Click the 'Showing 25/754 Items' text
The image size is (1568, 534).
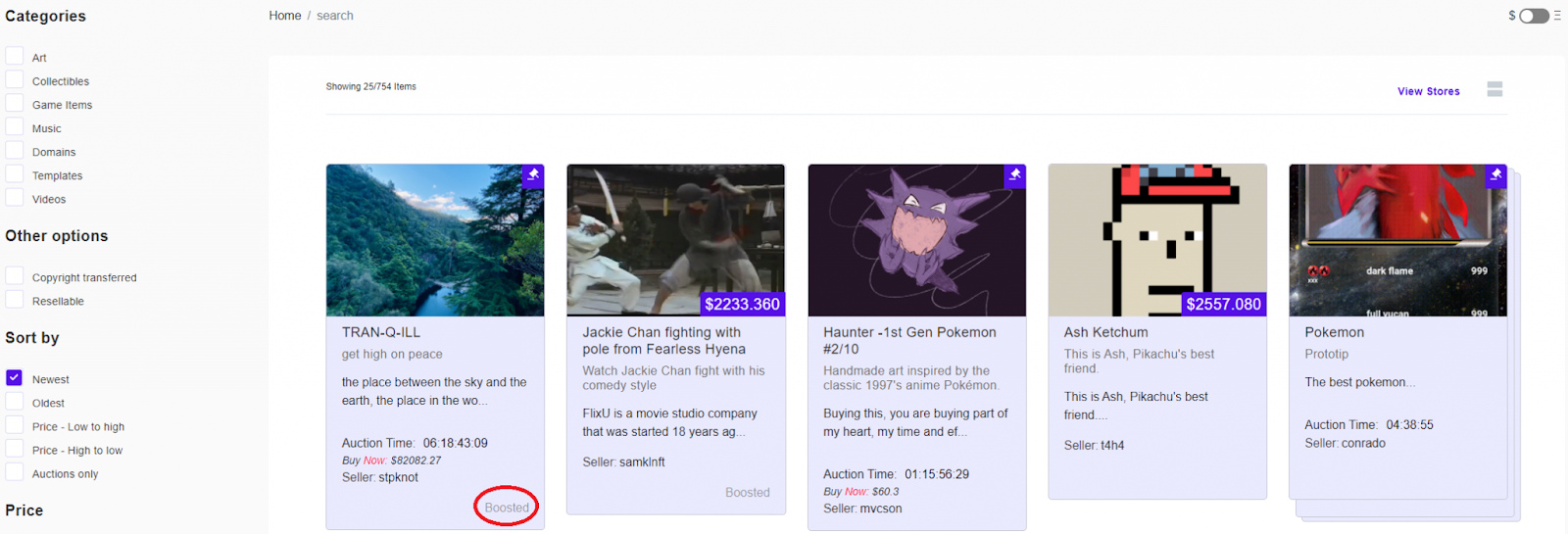(x=371, y=86)
